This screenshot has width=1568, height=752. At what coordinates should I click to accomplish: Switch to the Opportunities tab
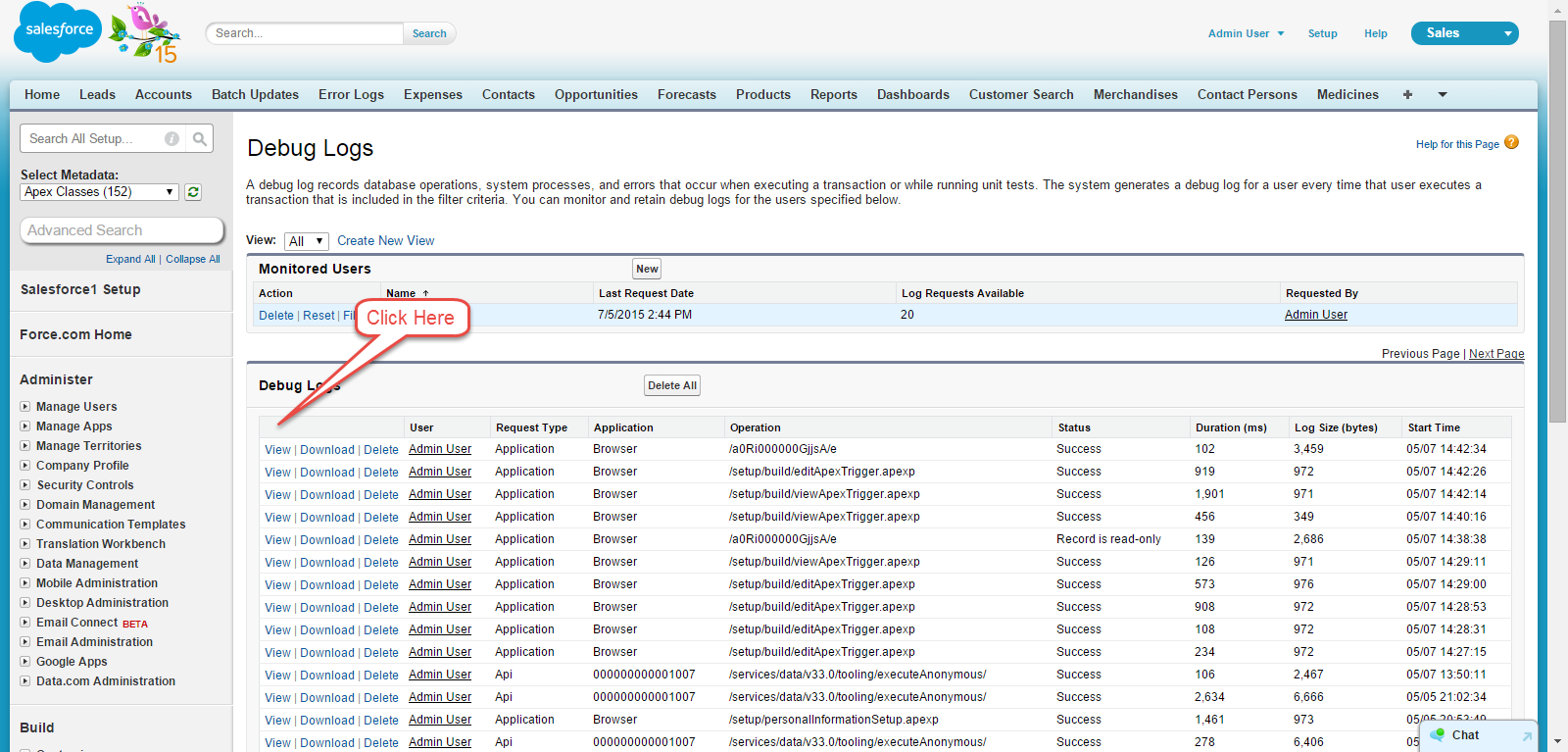596,95
